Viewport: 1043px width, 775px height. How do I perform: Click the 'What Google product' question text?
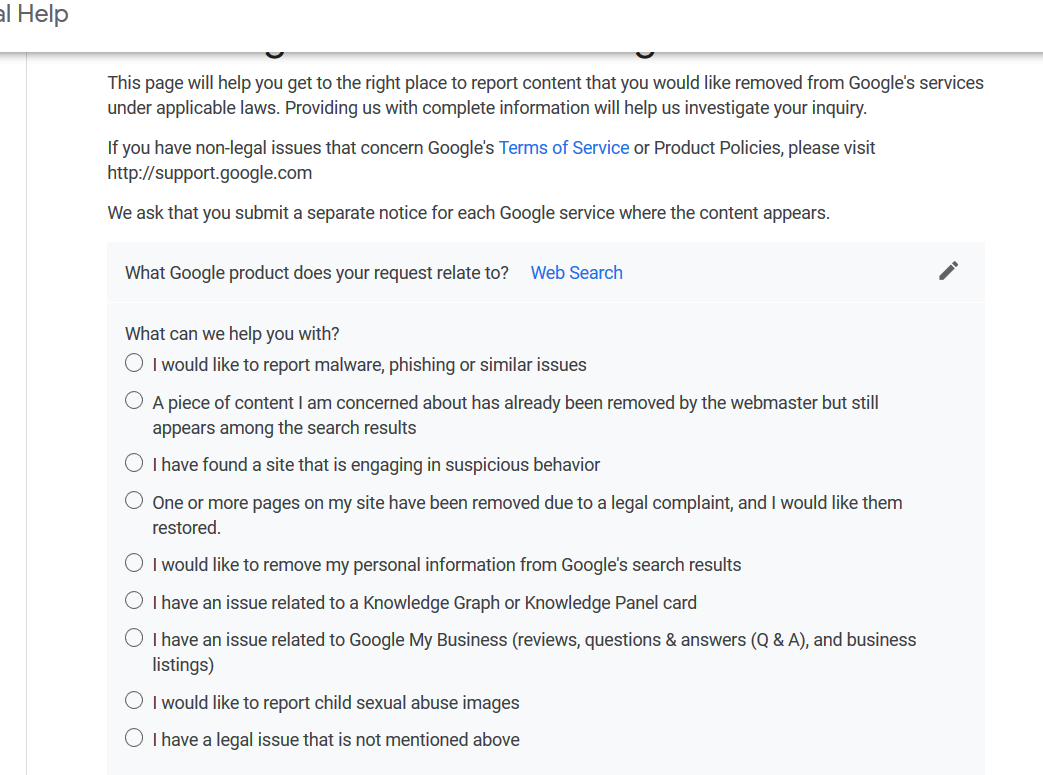tap(317, 273)
